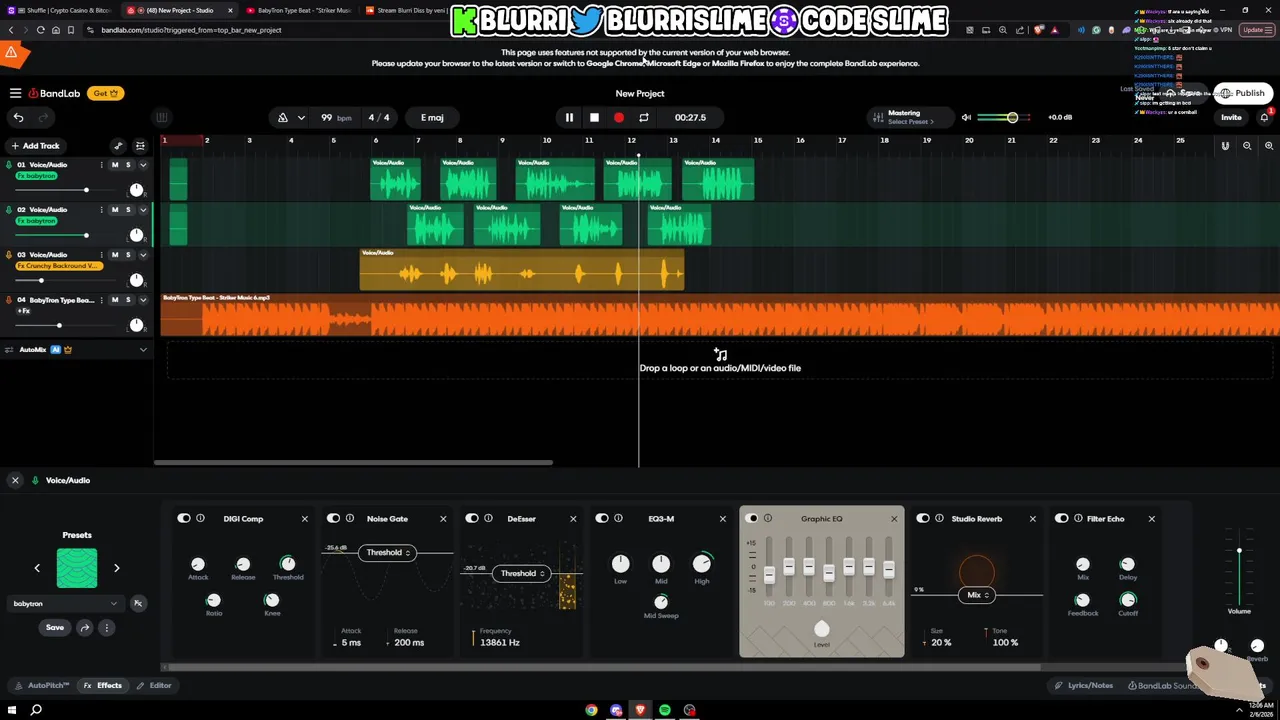Image resolution: width=1280 pixels, height=720 pixels.
Task: Stop playback
Action: pyautogui.click(x=594, y=117)
